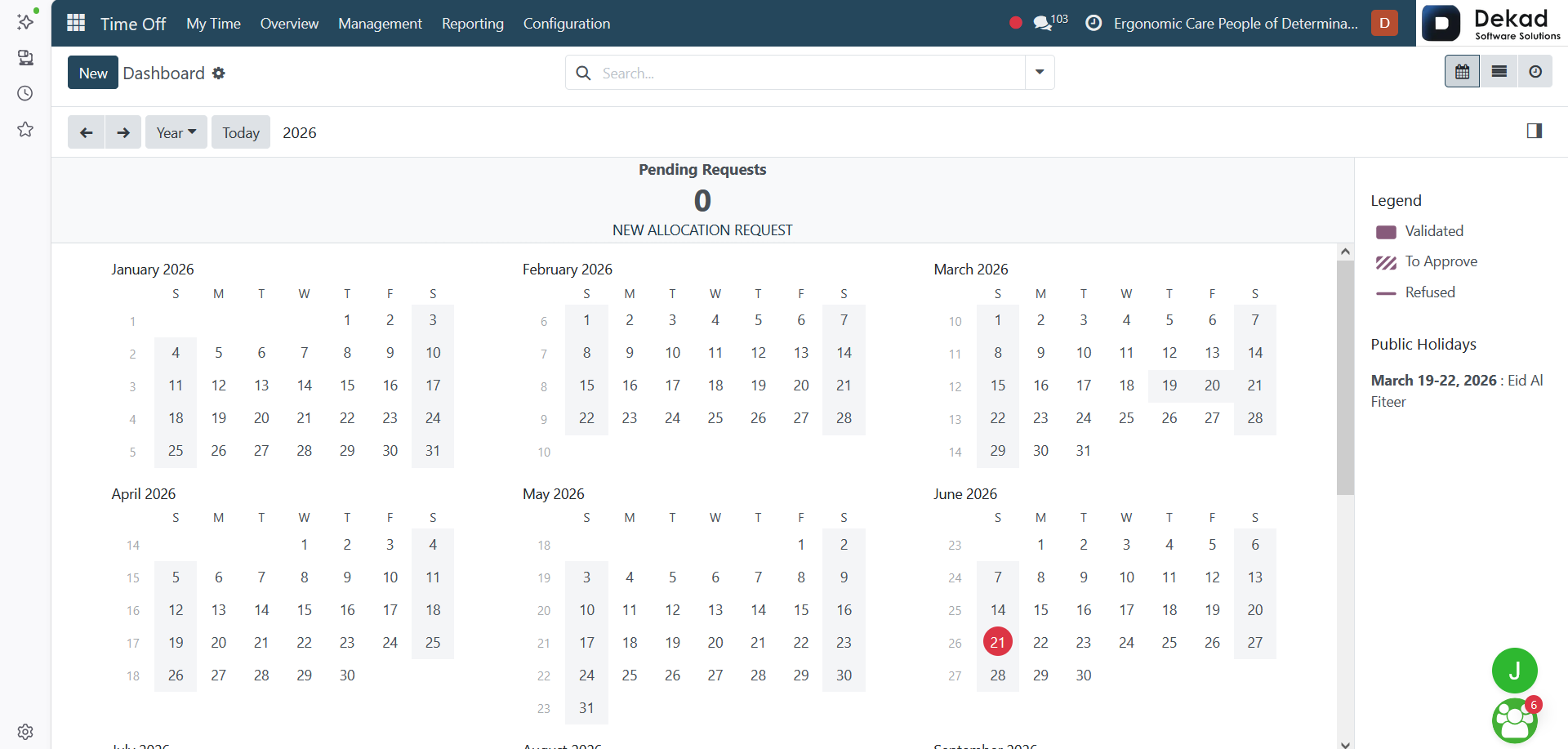The height and width of the screenshot is (749, 1568).
Task: Open My Time menu
Action: 213,24
